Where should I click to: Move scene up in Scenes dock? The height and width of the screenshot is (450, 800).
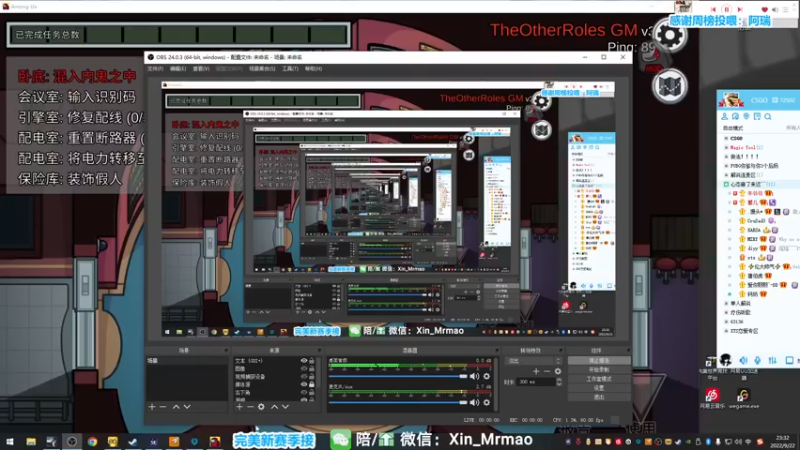[x=176, y=407]
